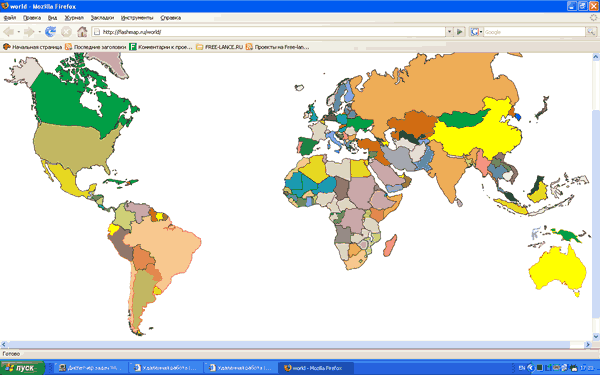Reload the page with the refresh icon

(x=51, y=32)
